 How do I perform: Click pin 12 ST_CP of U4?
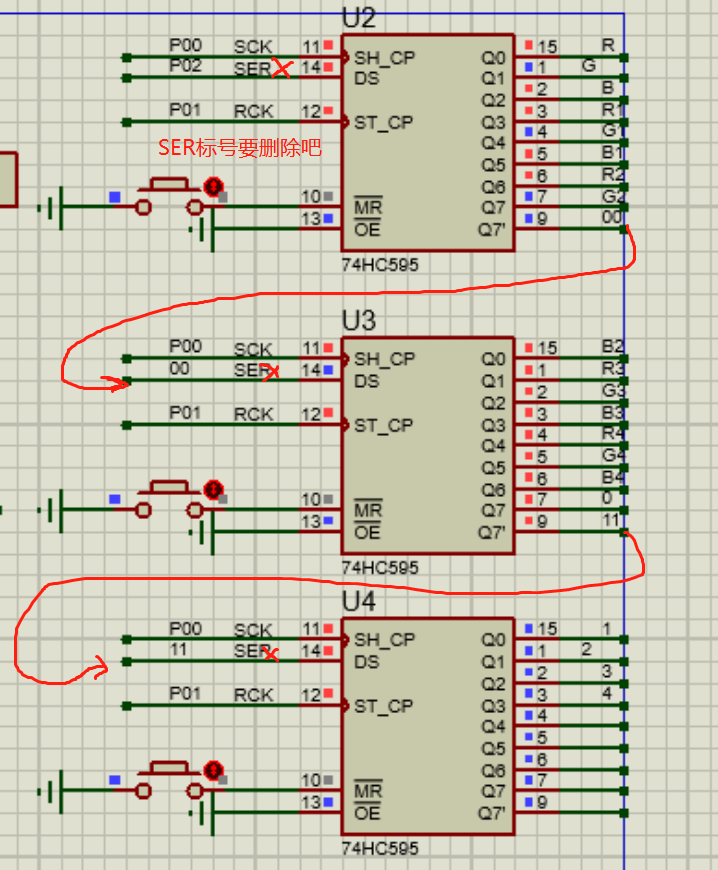pos(321,706)
